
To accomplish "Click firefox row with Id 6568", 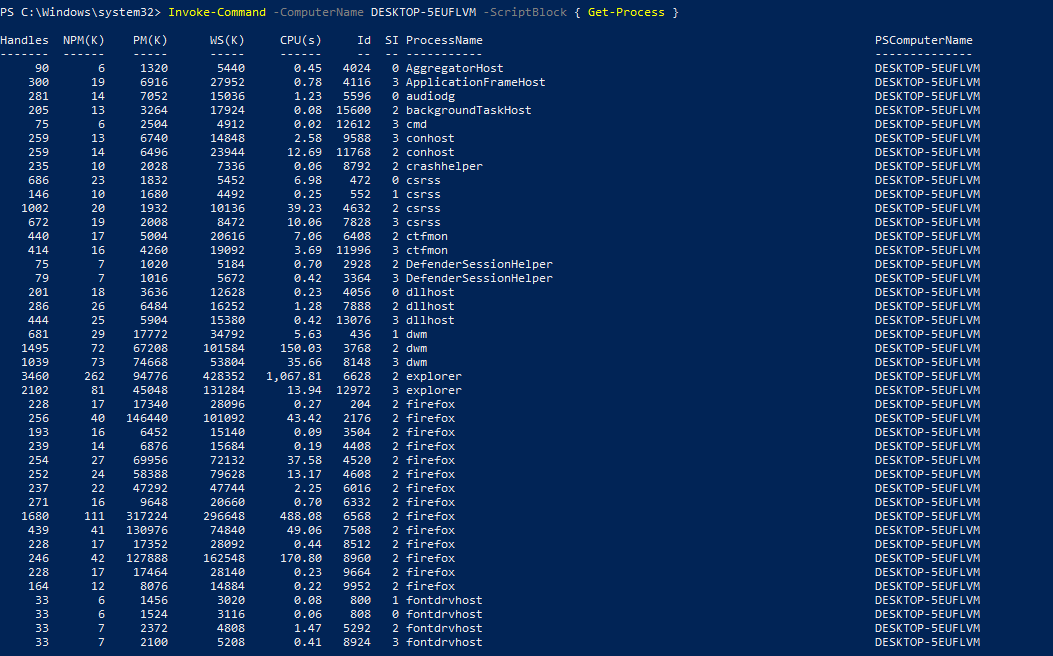I will (490, 516).
